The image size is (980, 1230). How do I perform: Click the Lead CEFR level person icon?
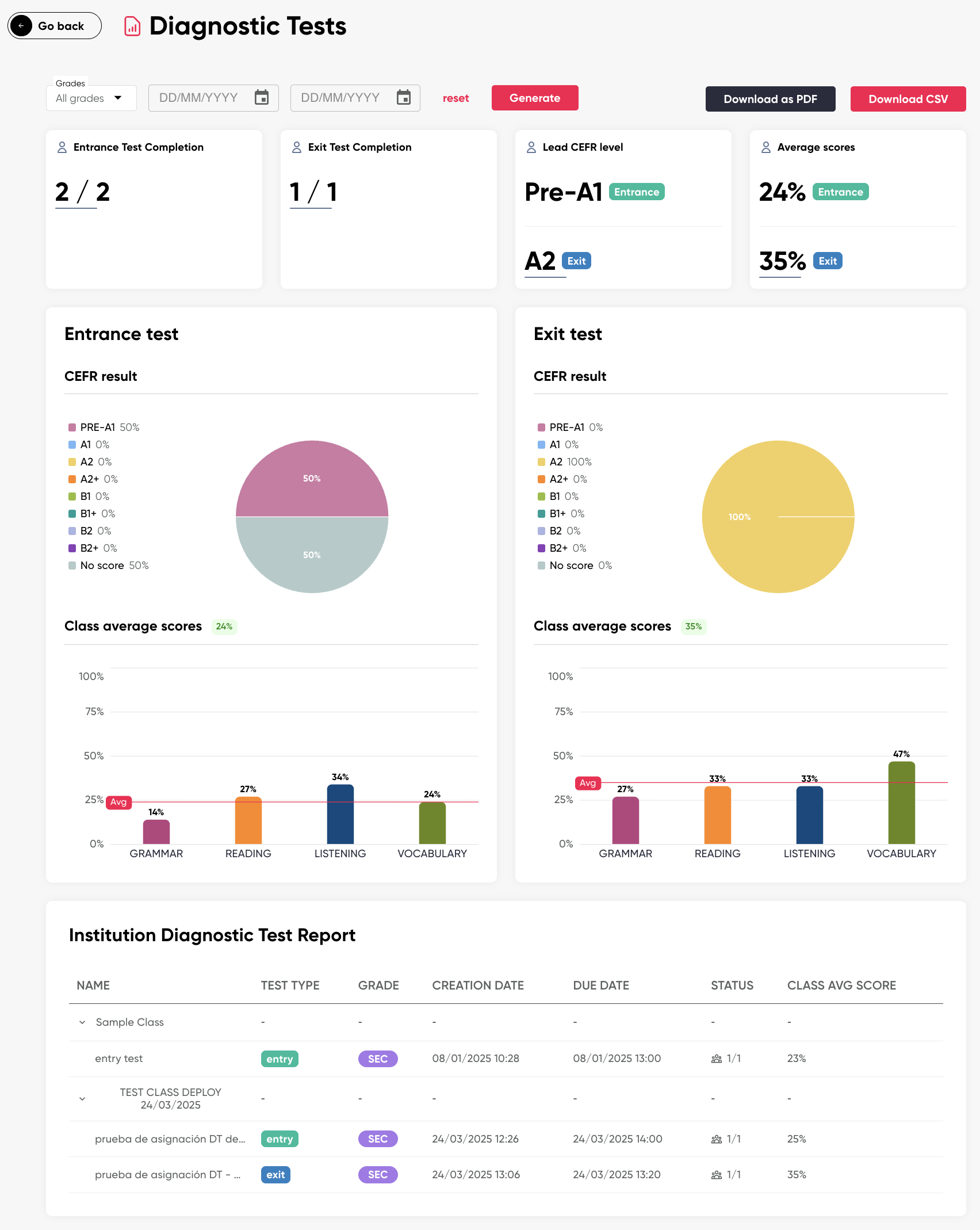click(x=531, y=147)
